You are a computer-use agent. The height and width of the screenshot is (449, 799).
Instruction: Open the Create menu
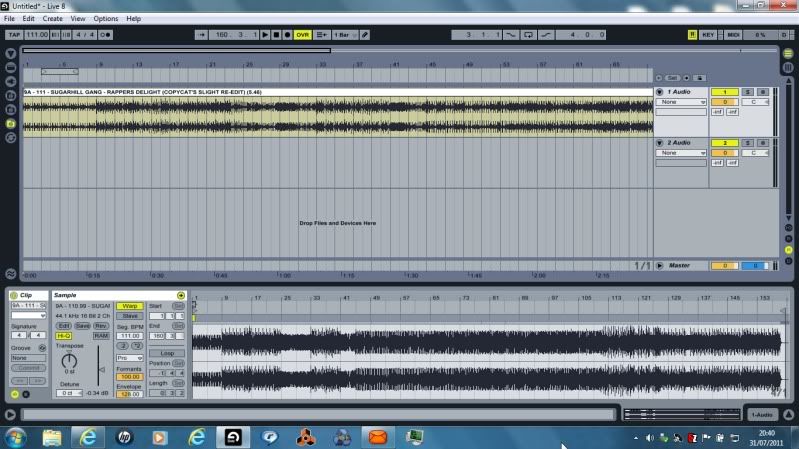(52, 18)
